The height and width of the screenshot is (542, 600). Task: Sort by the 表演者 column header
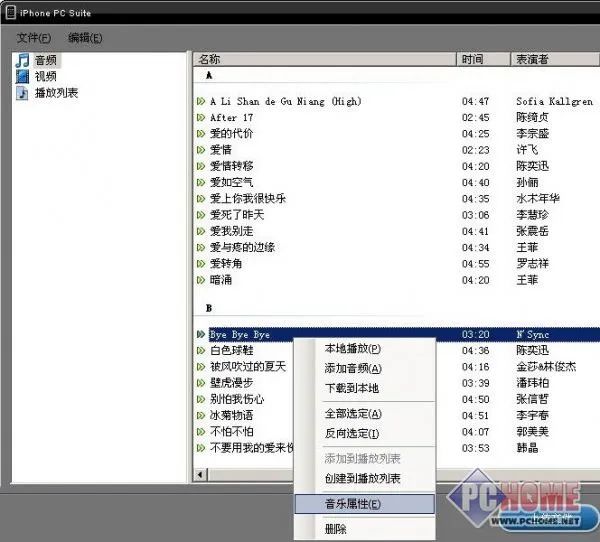555,59
